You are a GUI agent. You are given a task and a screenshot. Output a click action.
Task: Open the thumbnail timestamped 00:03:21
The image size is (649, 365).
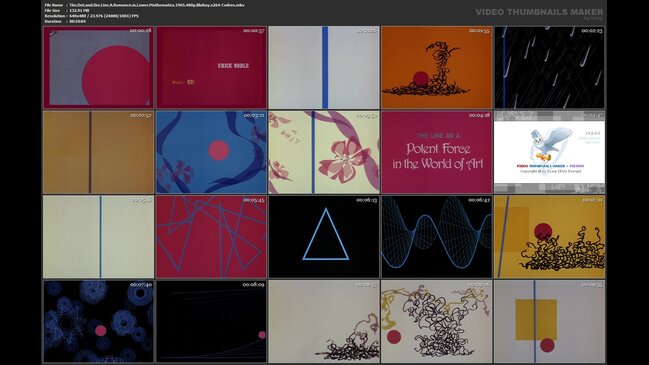[211, 152]
